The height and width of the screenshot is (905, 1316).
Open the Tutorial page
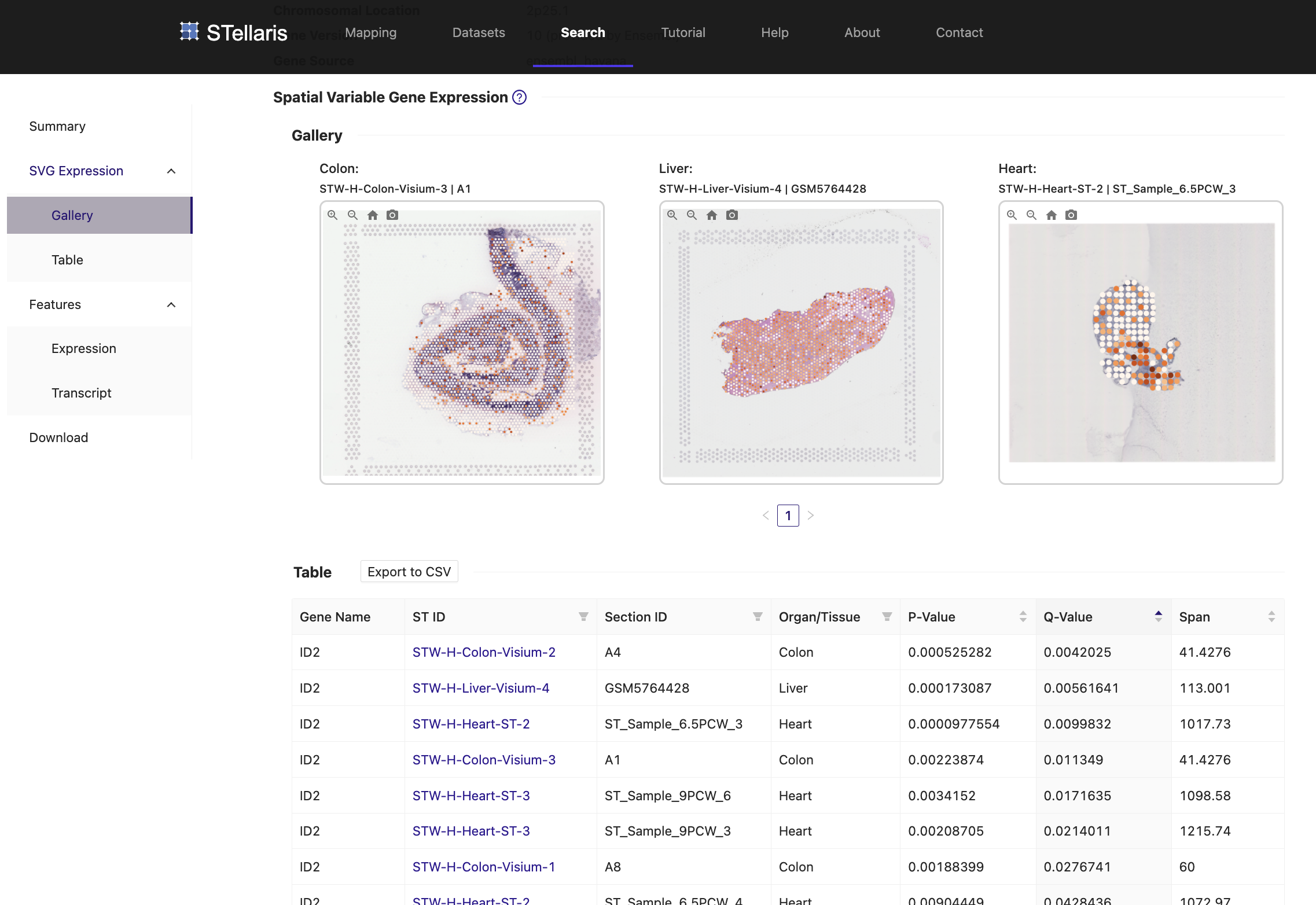point(683,32)
